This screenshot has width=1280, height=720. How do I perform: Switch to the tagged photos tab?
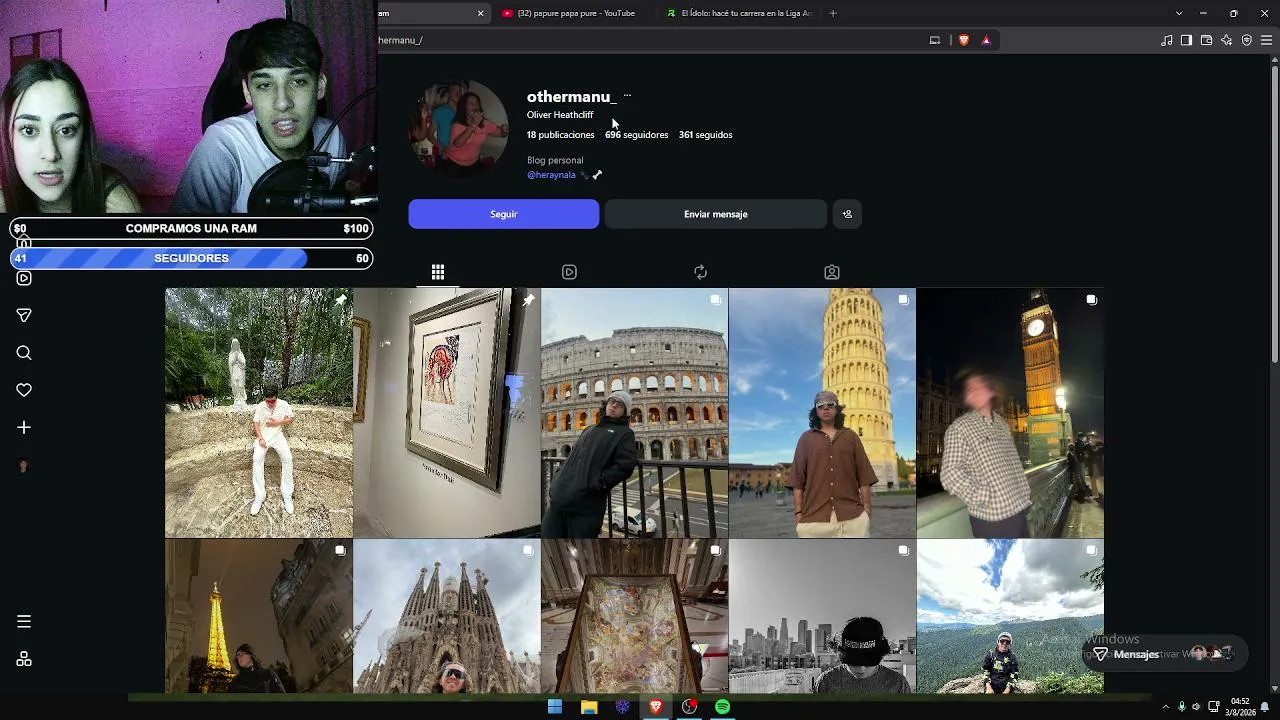click(x=831, y=272)
